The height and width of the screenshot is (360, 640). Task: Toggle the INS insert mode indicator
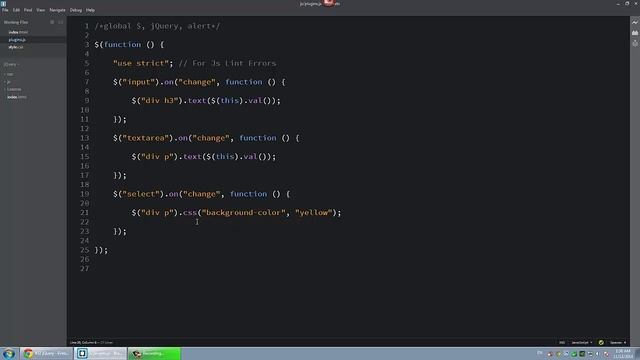pyautogui.click(x=562, y=342)
